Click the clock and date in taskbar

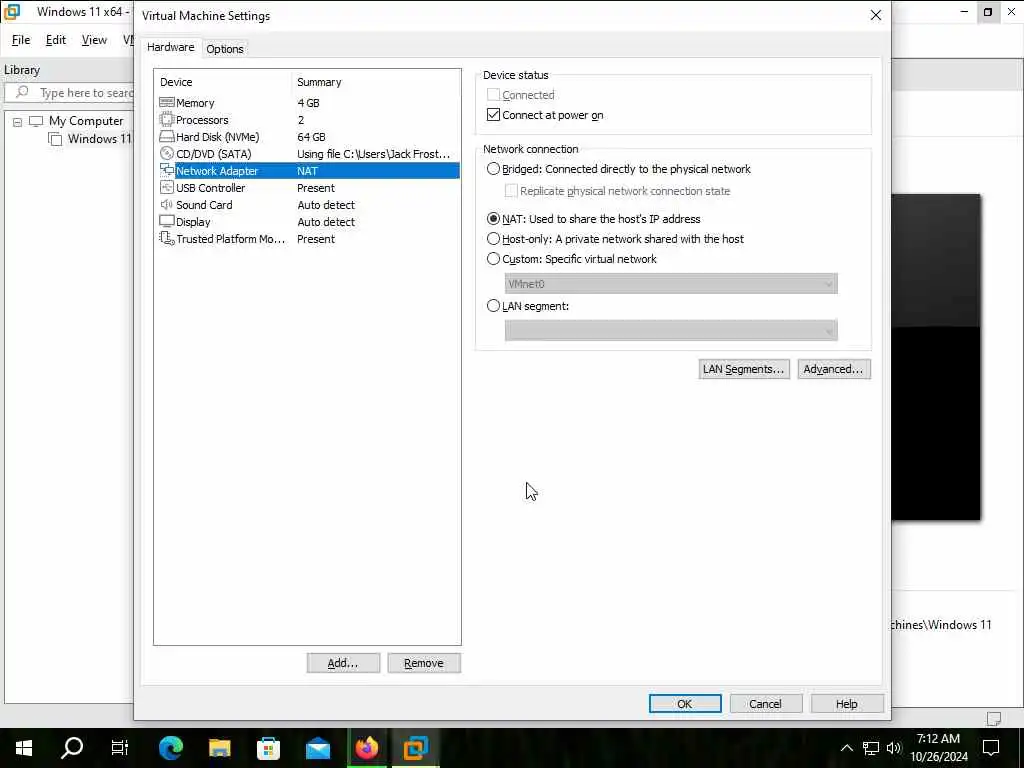click(938, 748)
